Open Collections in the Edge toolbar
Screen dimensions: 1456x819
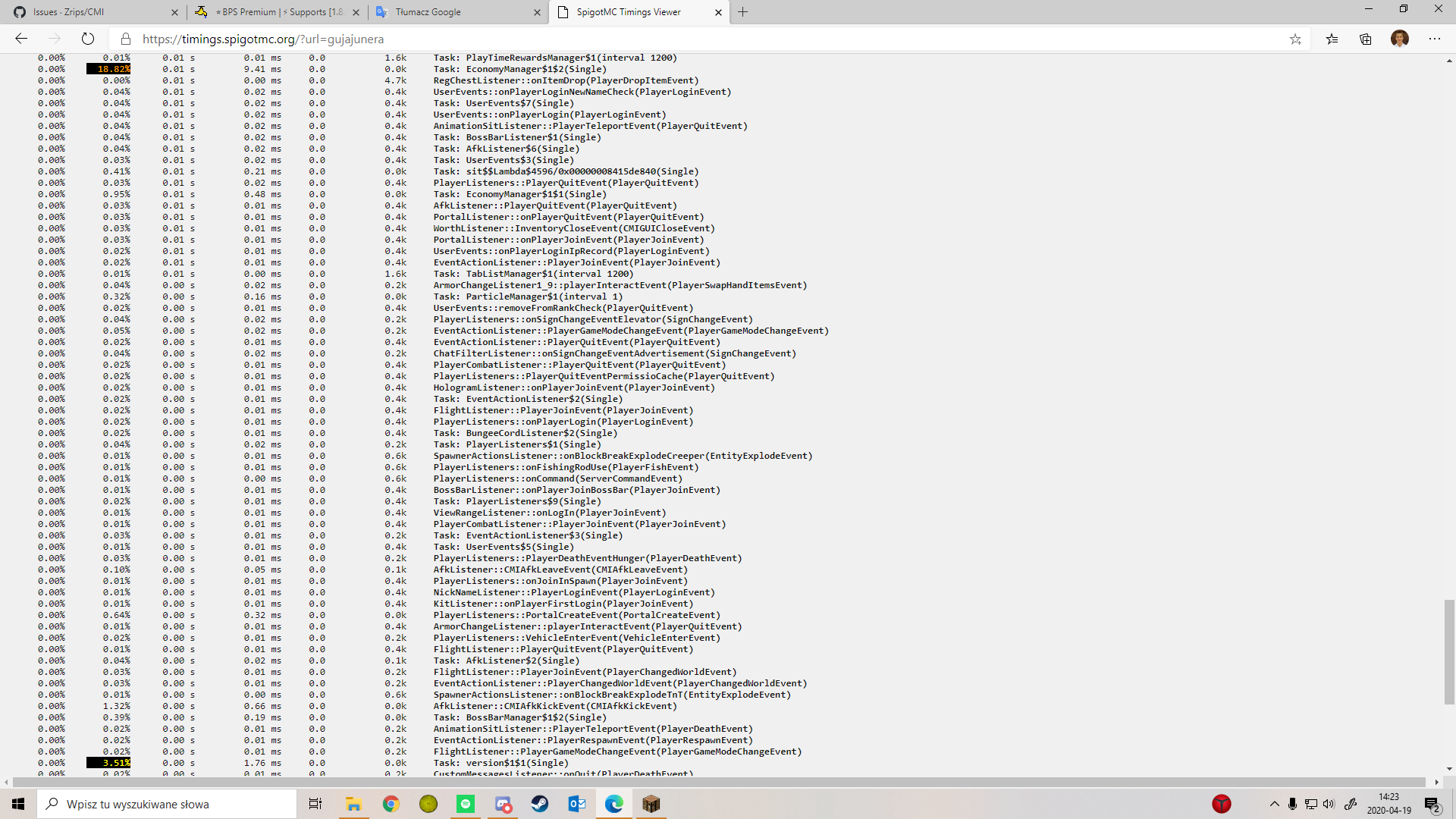1366,39
